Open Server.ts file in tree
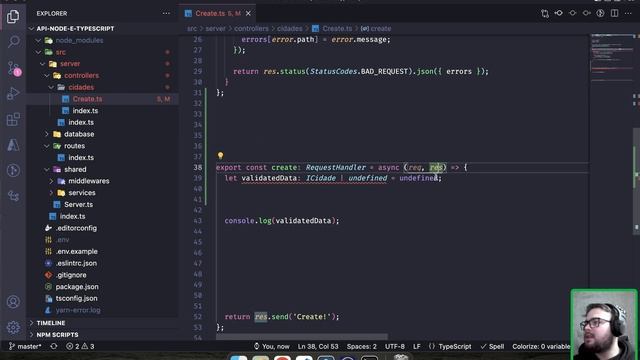The height and width of the screenshot is (360, 640). (78, 204)
